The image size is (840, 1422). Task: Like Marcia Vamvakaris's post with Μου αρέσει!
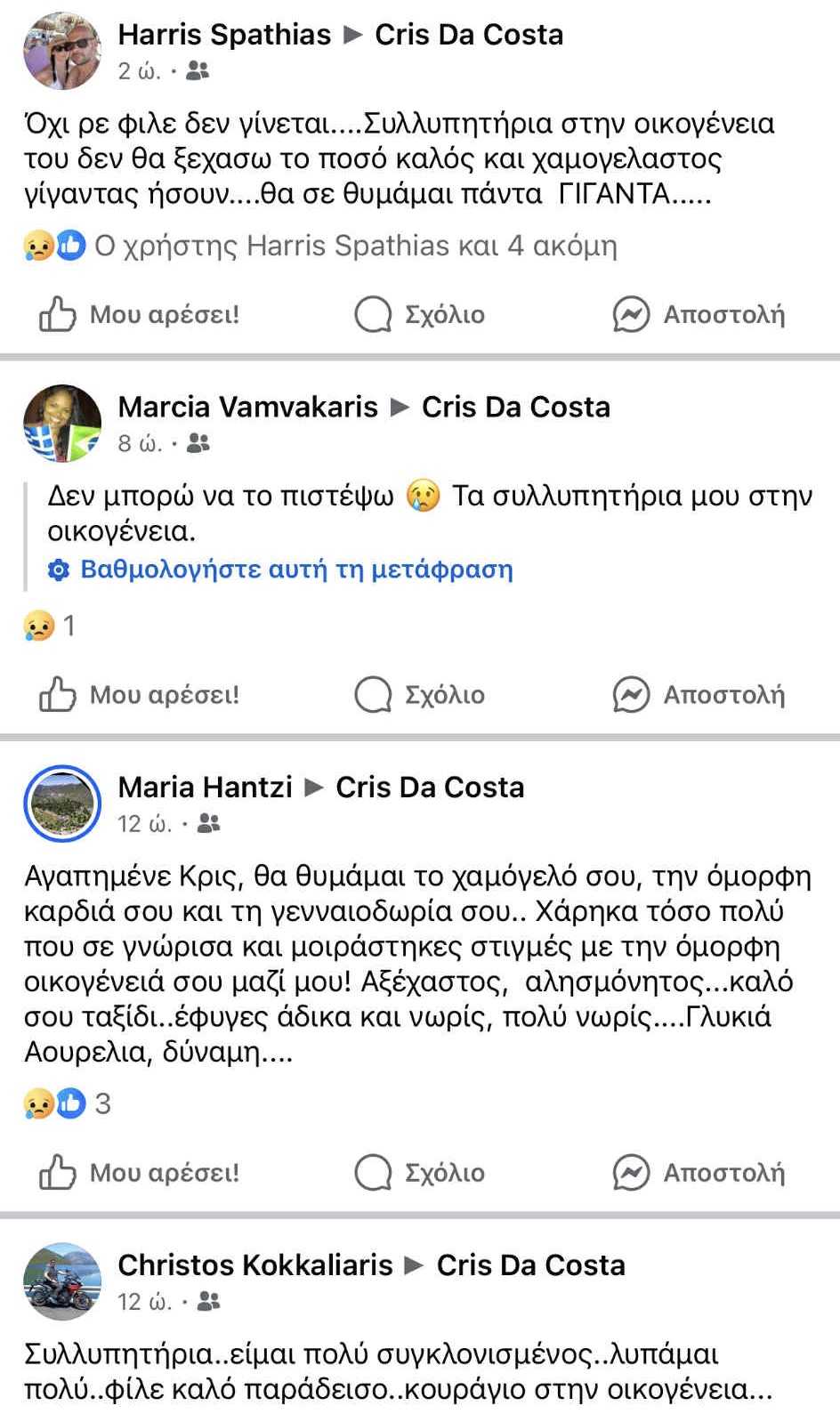(x=140, y=695)
